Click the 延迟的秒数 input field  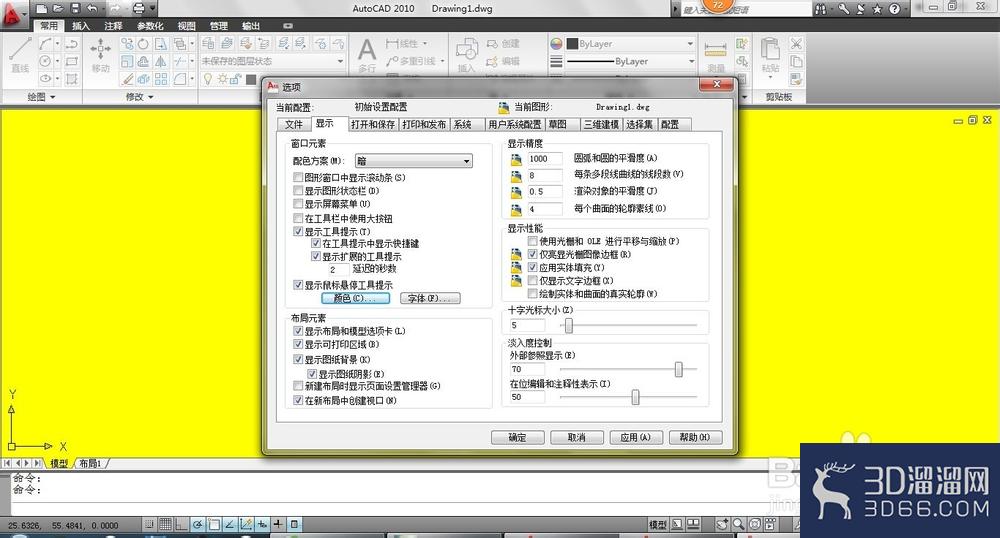tap(338, 270)
